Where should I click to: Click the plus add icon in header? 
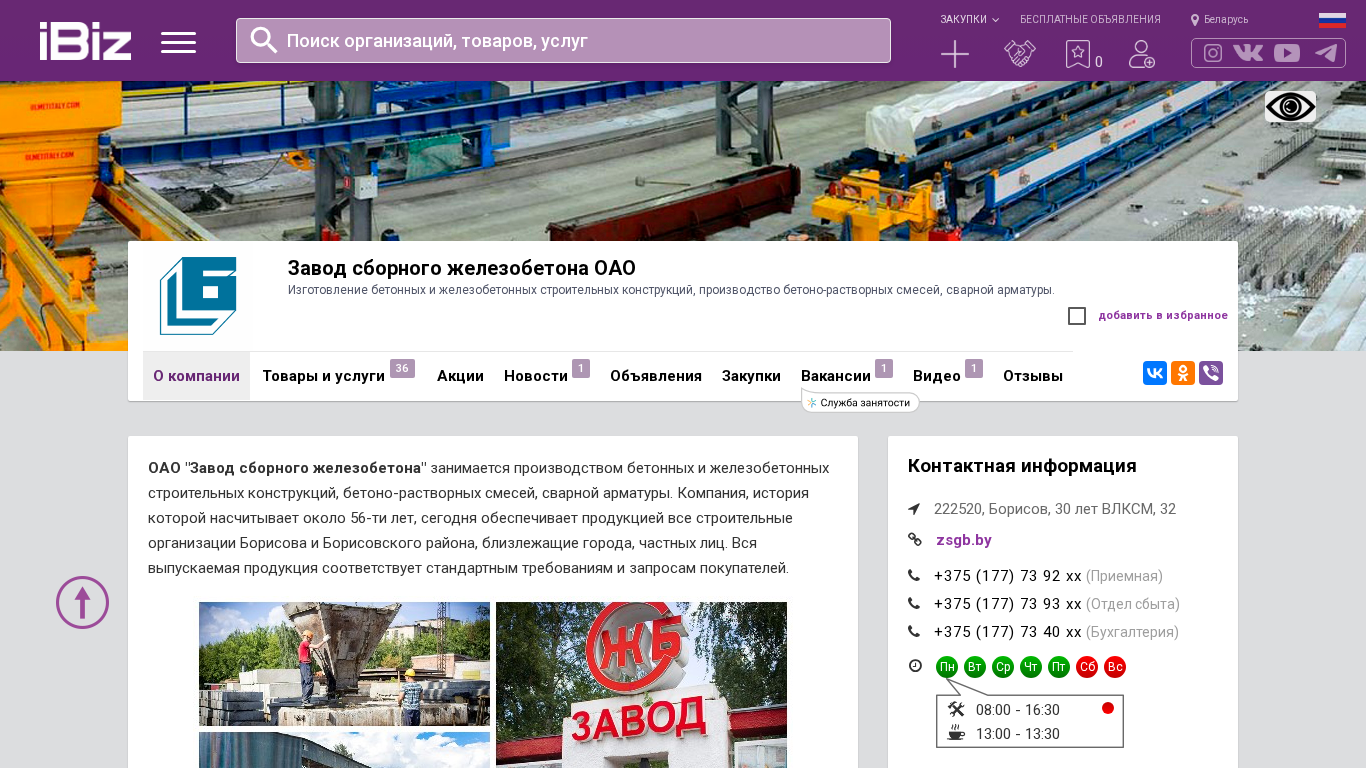pyautogui.click(x=955, y=54)
